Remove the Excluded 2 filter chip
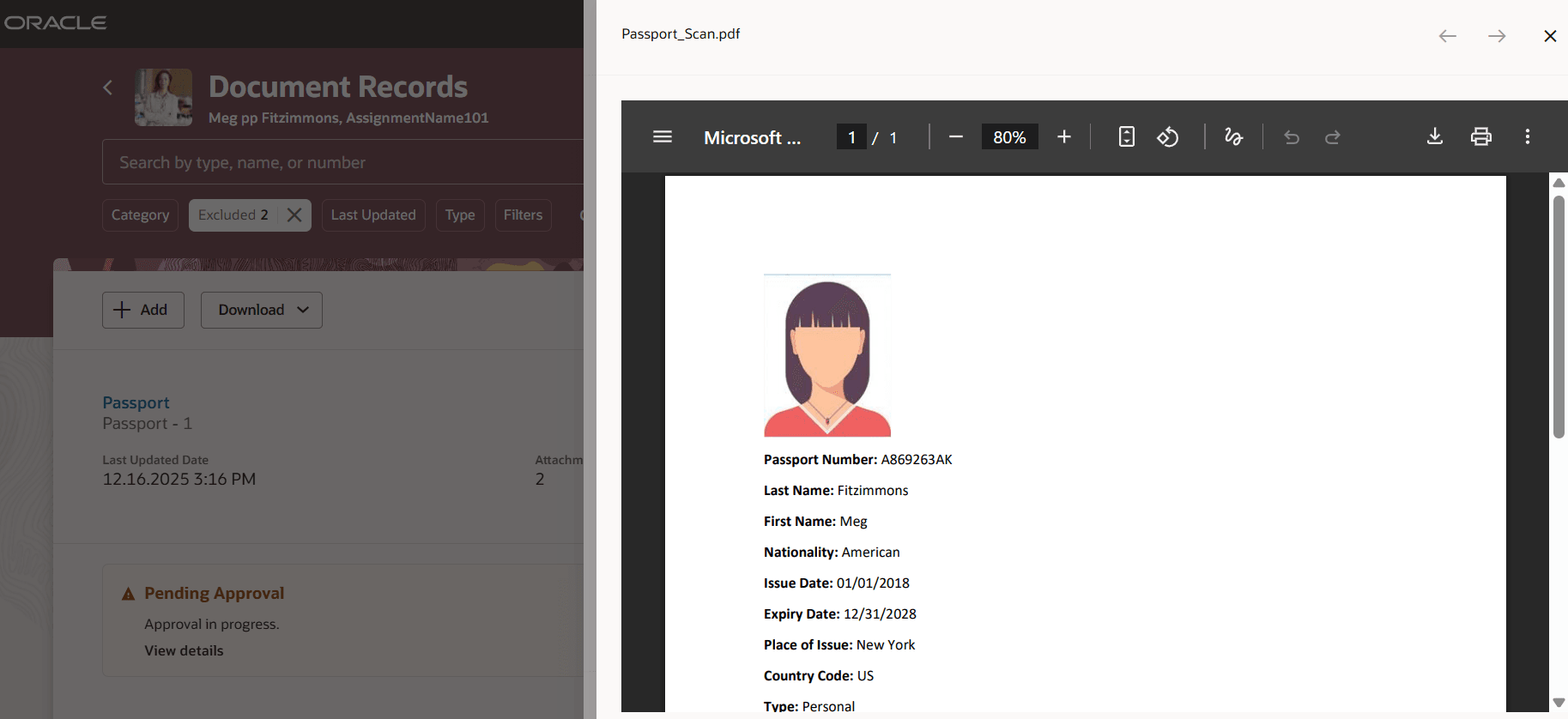 coord(294,215)
